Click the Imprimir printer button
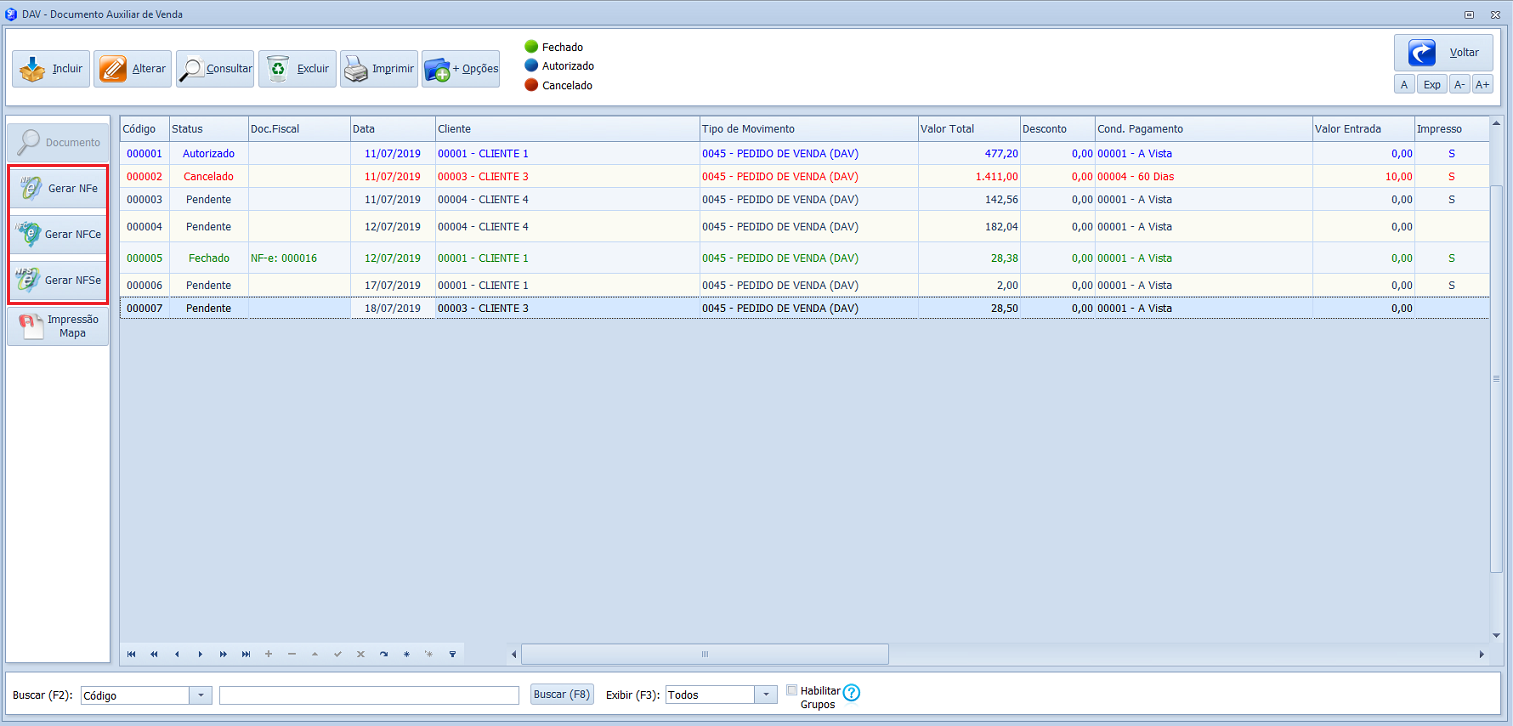The image size is (1513, 726). pyautogui.click(x=379, y=69)
